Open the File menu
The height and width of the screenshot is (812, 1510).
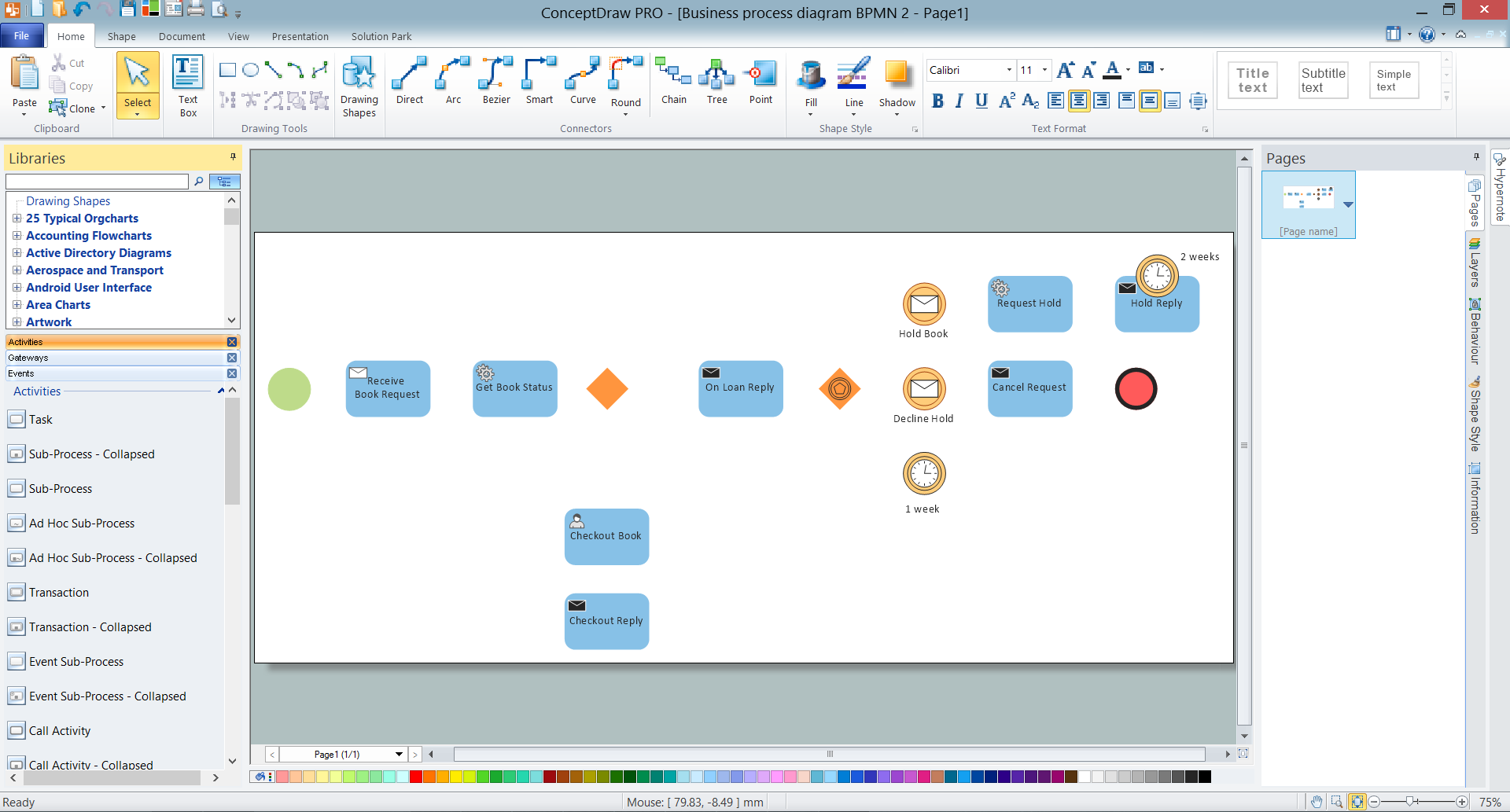(21, 36)
